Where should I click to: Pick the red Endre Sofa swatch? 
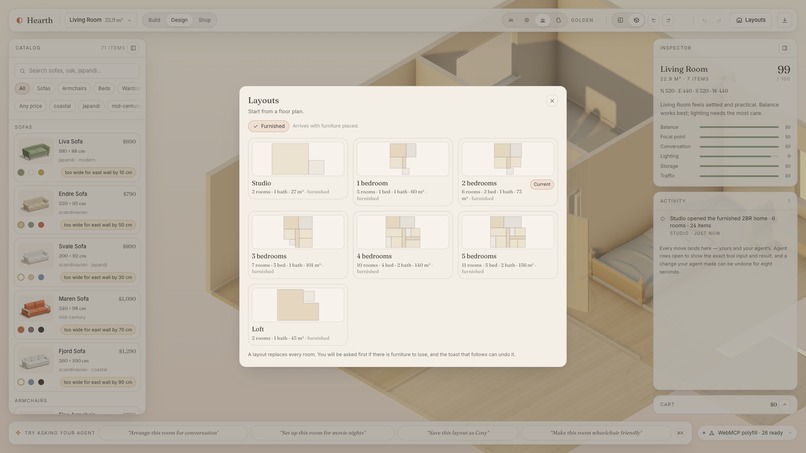(x=41, y=225)
